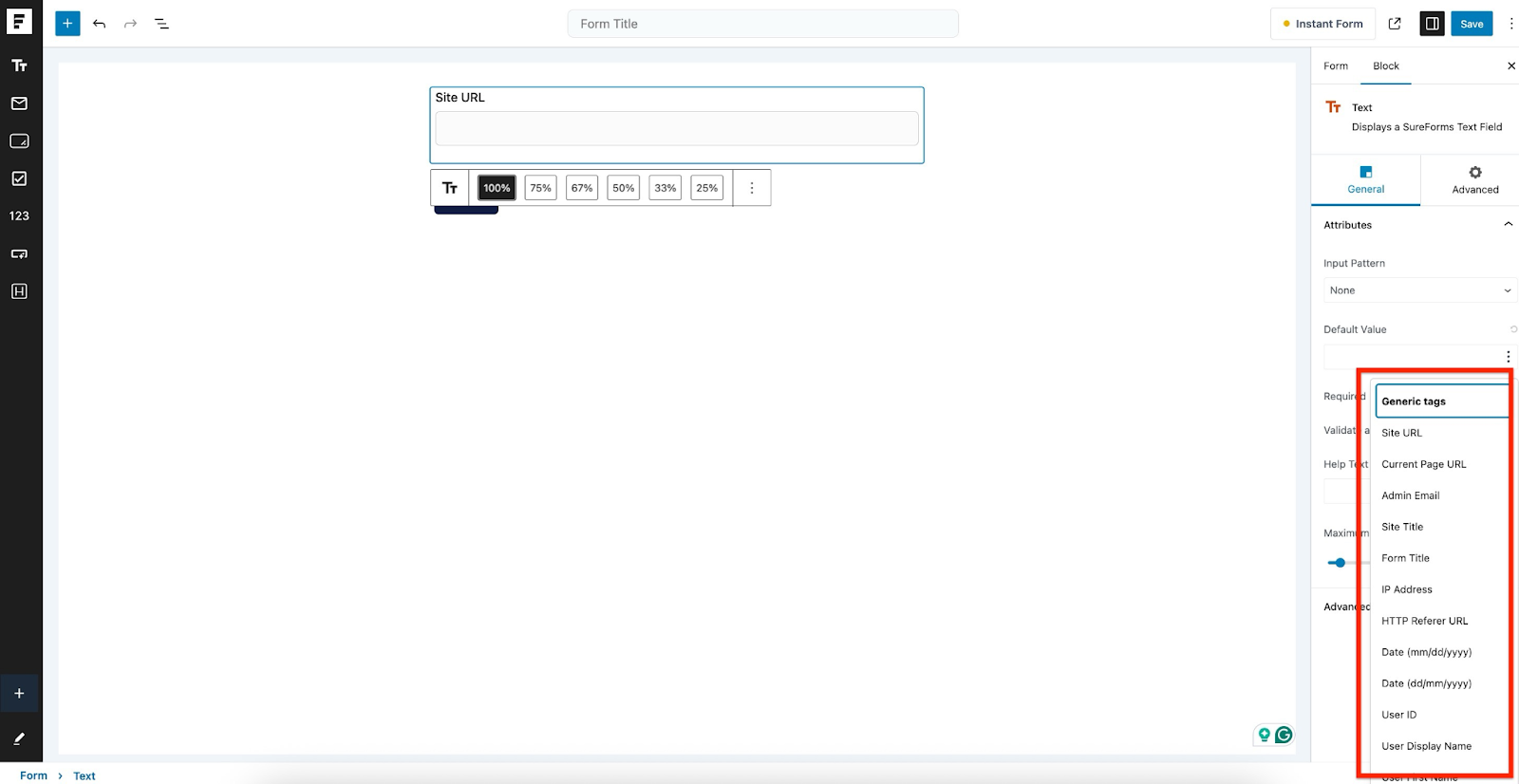
Task: Open the Advanced settings tab
Action: [1474, 179]
